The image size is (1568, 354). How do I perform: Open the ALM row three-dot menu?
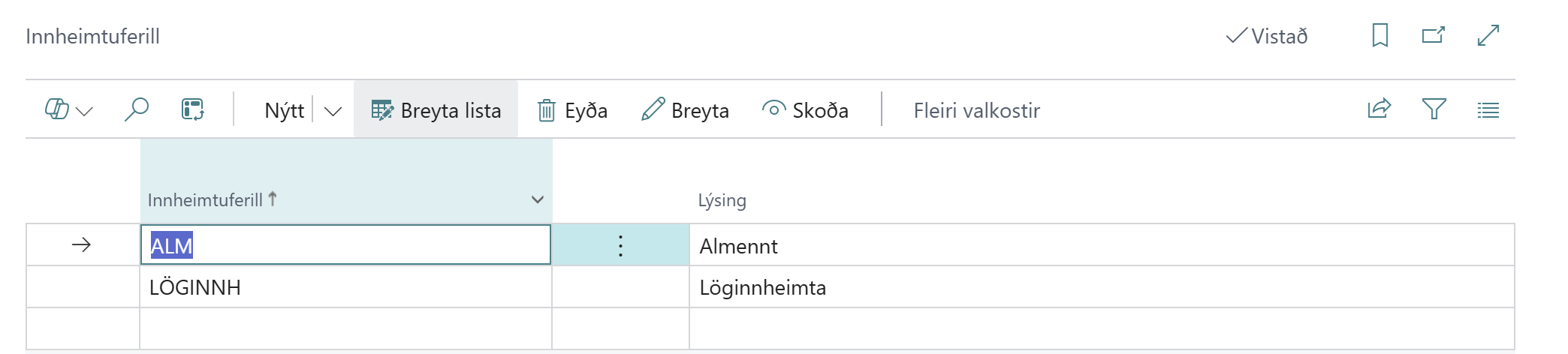[x=620, y=245]
